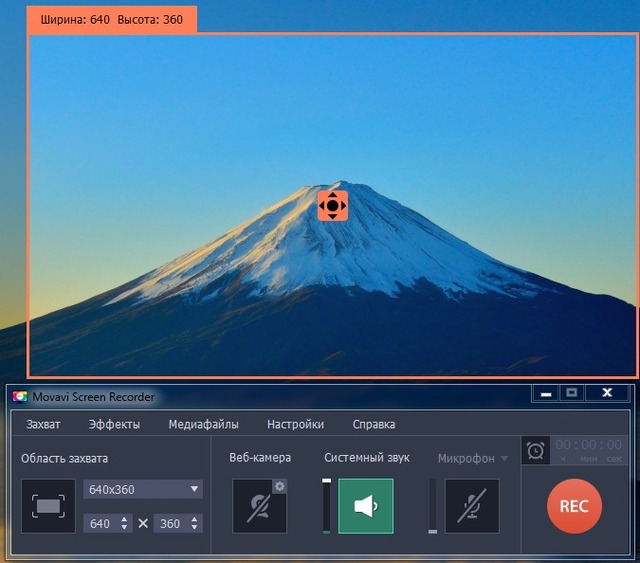Click the system sound volume slider
640x563 pixels.
coord(327,506)
